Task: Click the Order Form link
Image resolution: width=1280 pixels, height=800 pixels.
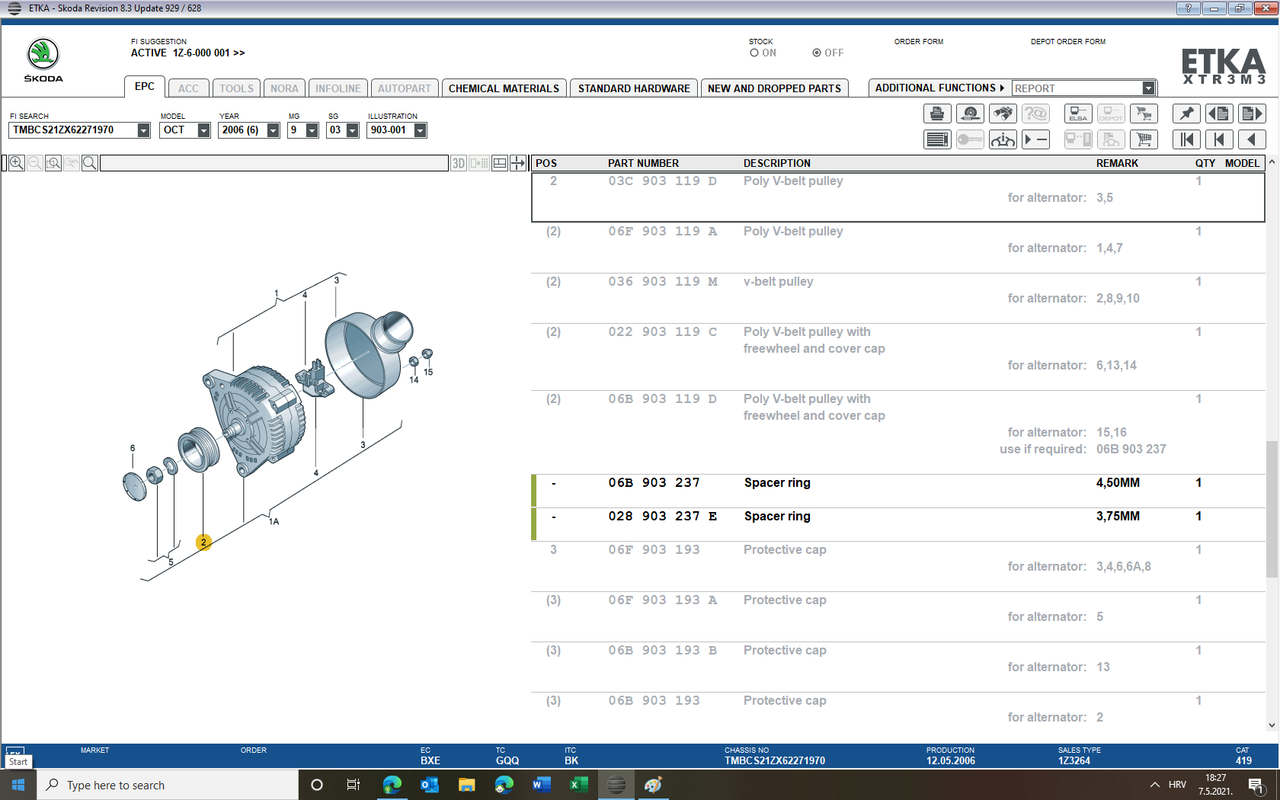Action: tap(918, 42)
